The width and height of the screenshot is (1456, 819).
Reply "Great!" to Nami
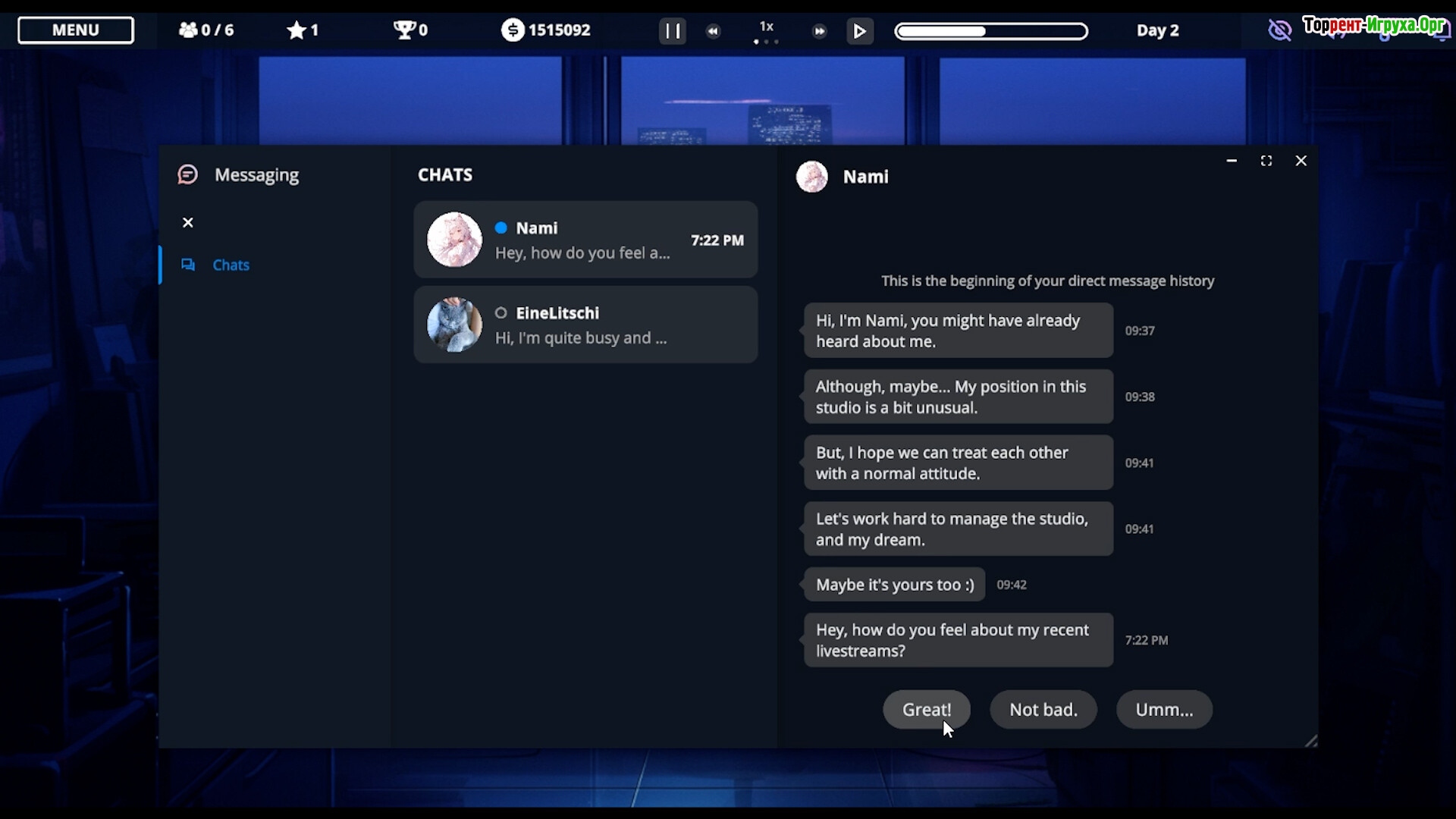(x=926, y=709)
